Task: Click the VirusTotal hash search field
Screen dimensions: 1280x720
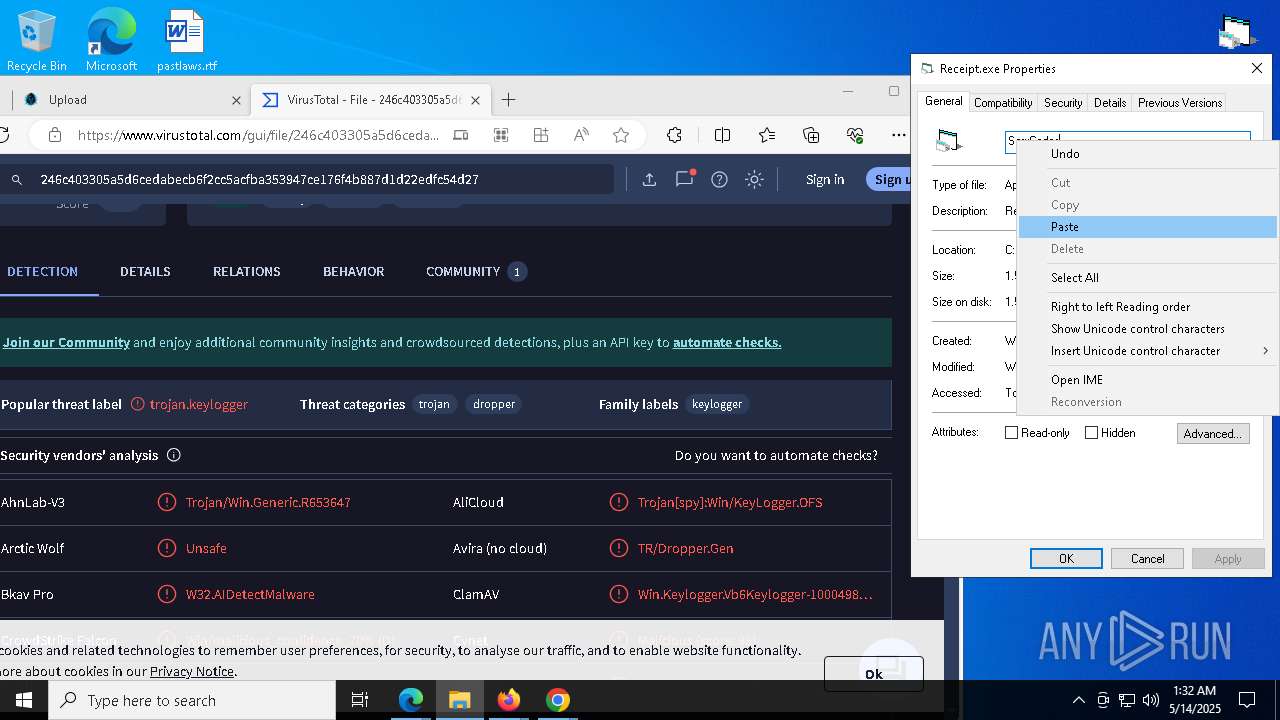Action: (x=320, y=179)
